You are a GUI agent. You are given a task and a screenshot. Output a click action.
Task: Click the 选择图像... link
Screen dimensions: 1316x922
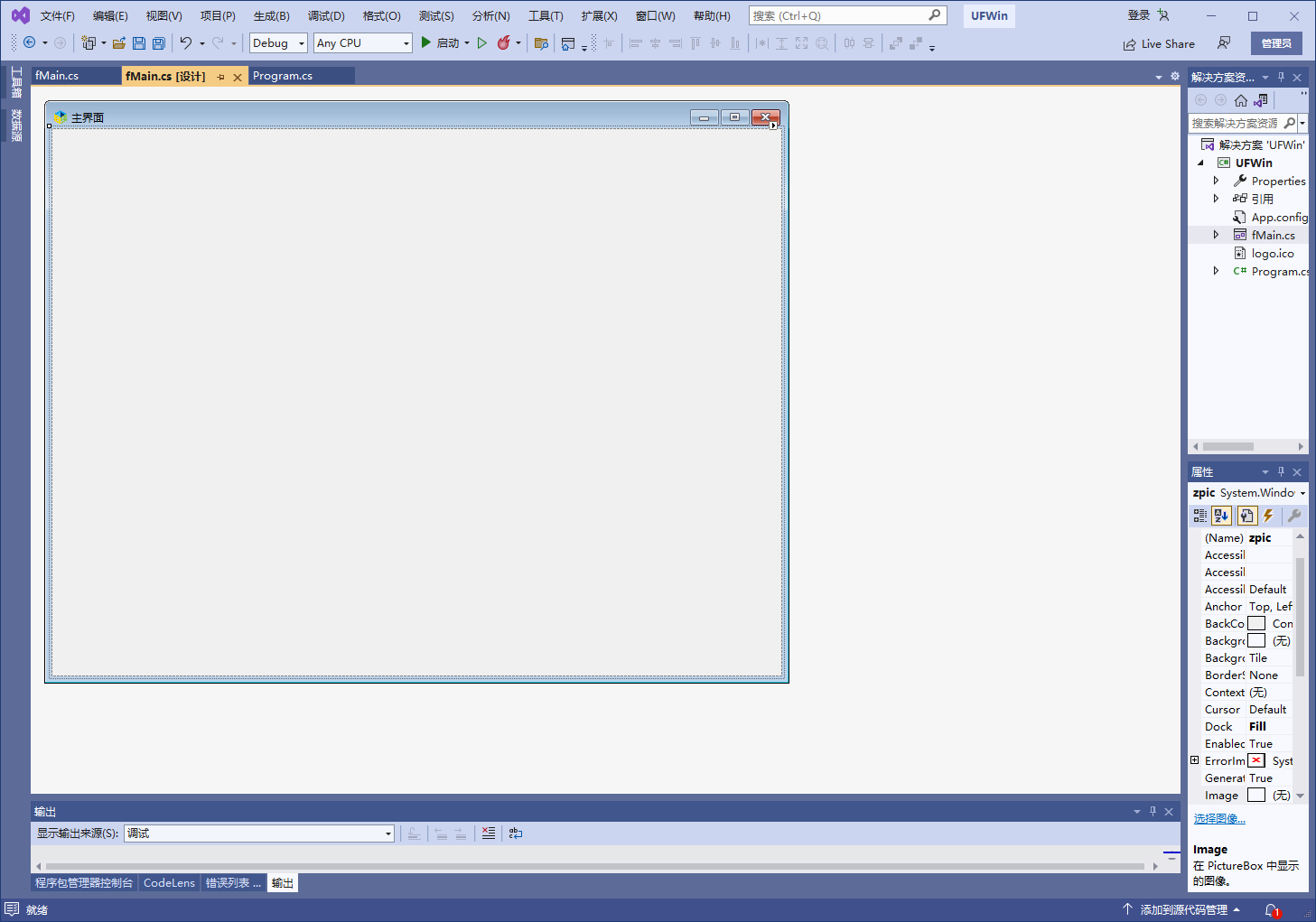coord(1219,818)
